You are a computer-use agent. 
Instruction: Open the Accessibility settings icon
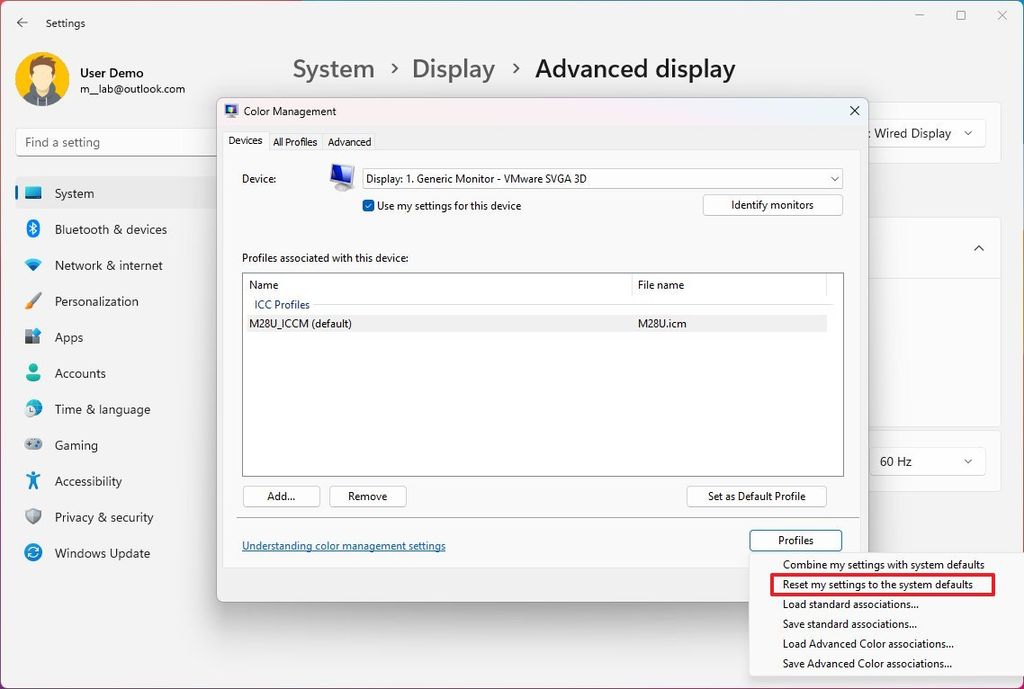pos(34,481)
